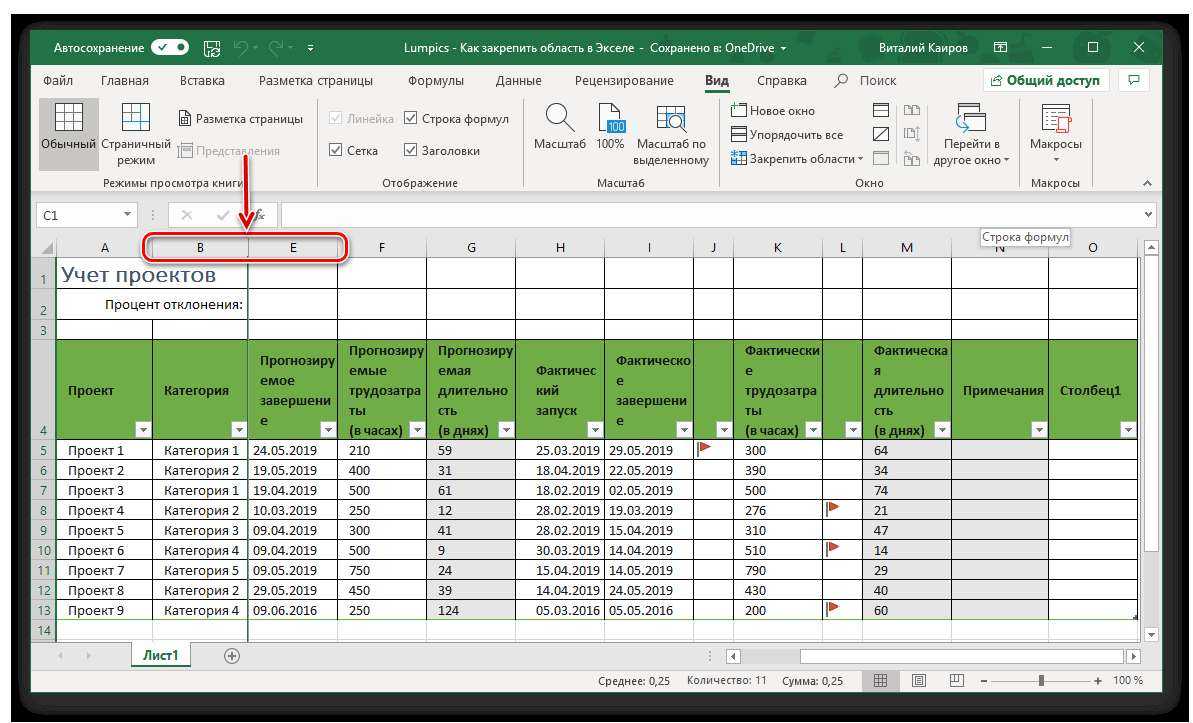
Task: Click the insert function fx icon
Action: [x=259, y=215]
